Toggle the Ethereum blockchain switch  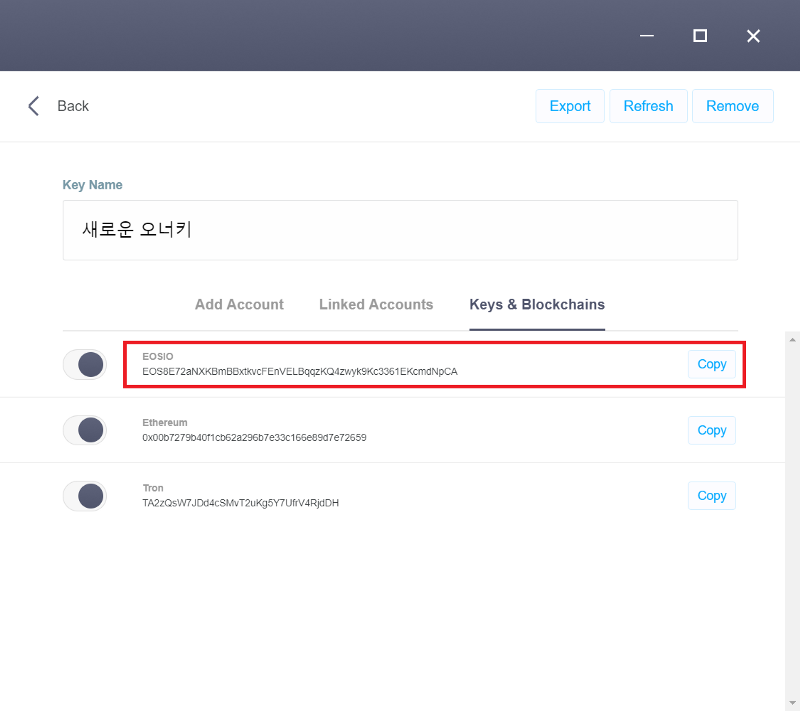pyautogui.click(x=85, y=430)
